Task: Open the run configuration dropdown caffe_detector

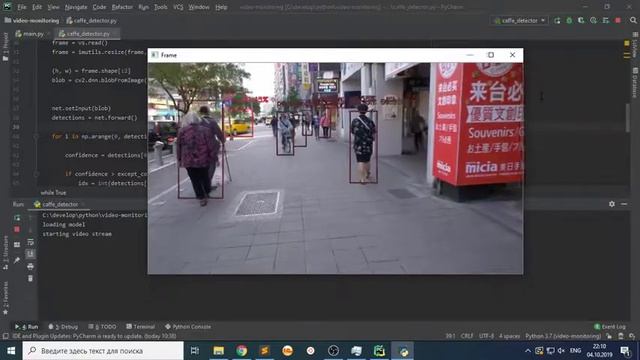Action: pyautogui.click(x=520, y=20)
